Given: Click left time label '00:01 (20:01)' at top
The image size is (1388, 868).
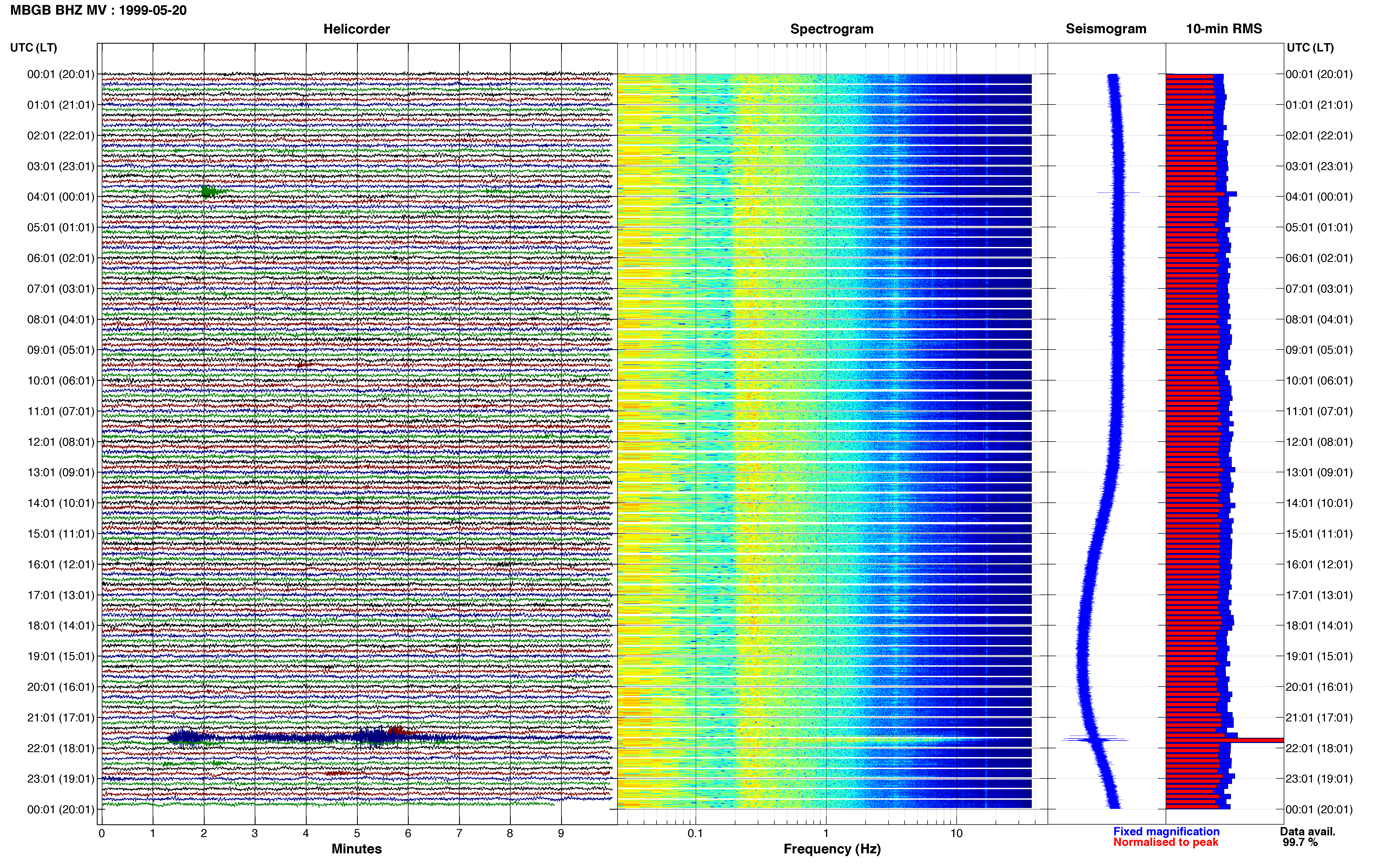Looking at the screenshot, I should [x=61, y=75].
